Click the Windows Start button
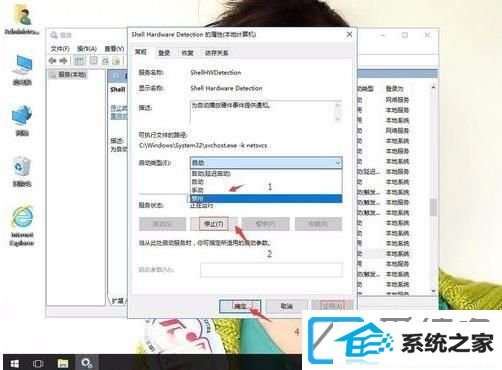Viewport: 502px width, 370px height. click(x=14, y=363)
